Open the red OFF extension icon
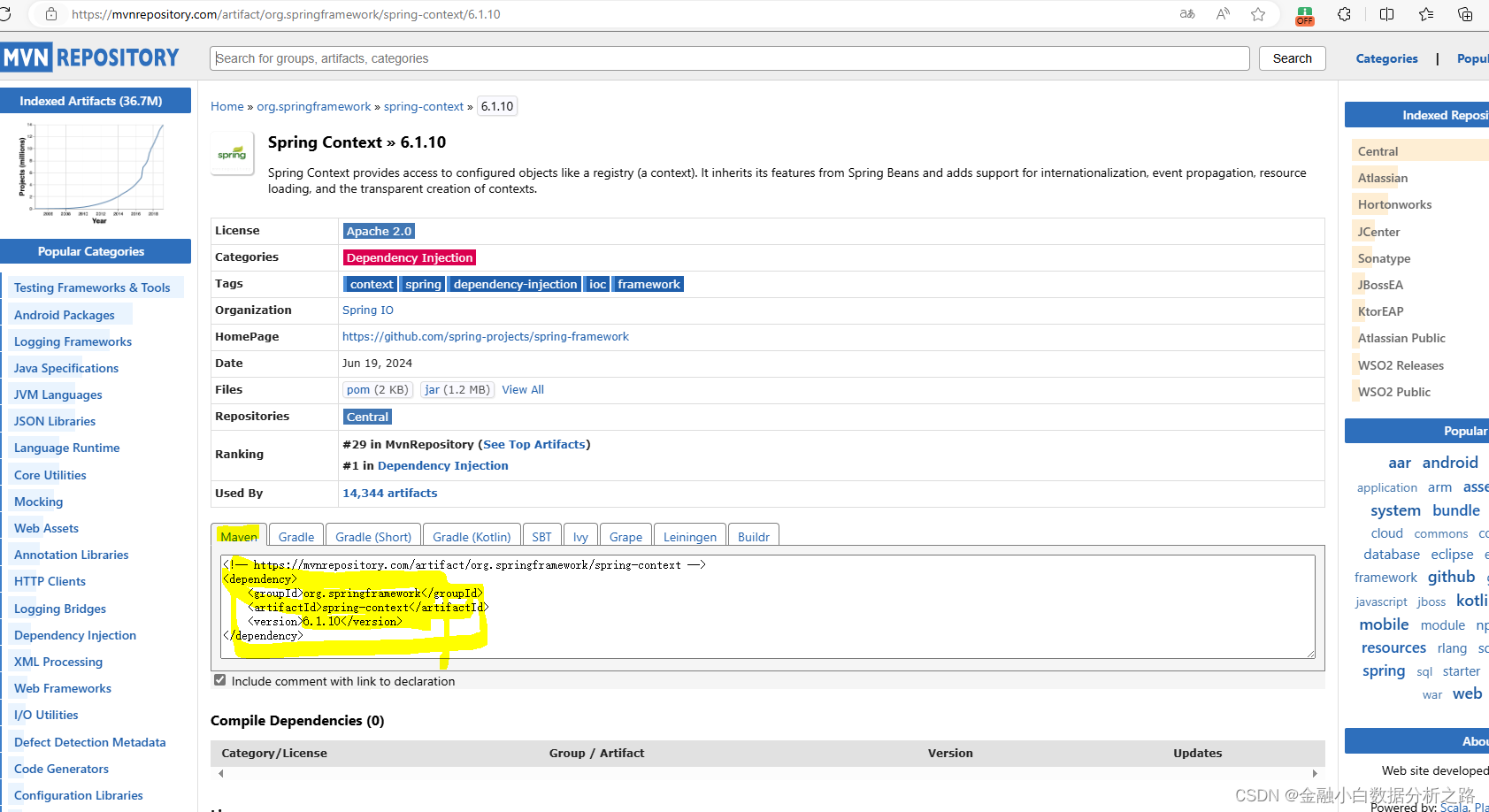The image size is (1489, 812). click(x=1305, y=15)
